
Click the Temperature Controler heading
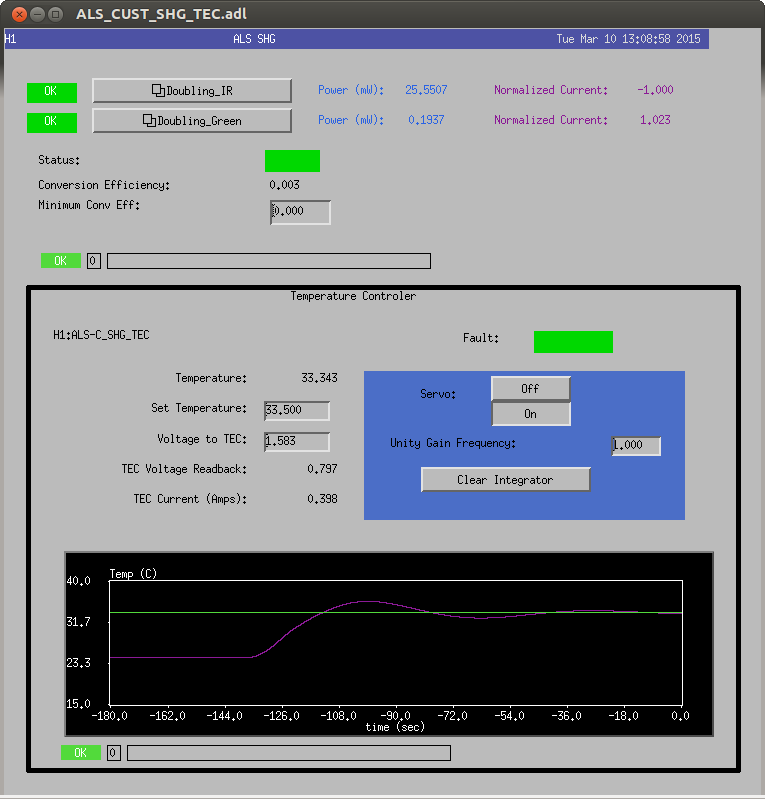(x=353, y=296)
